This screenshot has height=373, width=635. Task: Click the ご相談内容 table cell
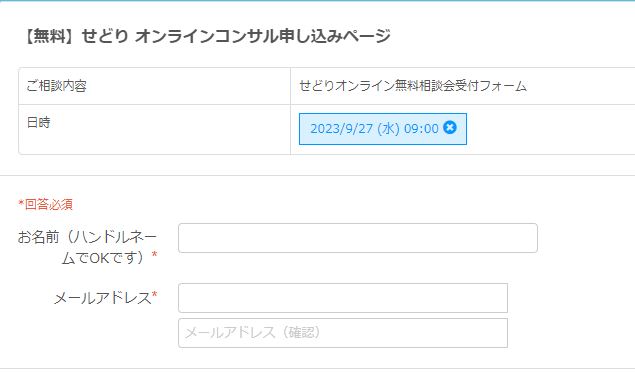154,86
